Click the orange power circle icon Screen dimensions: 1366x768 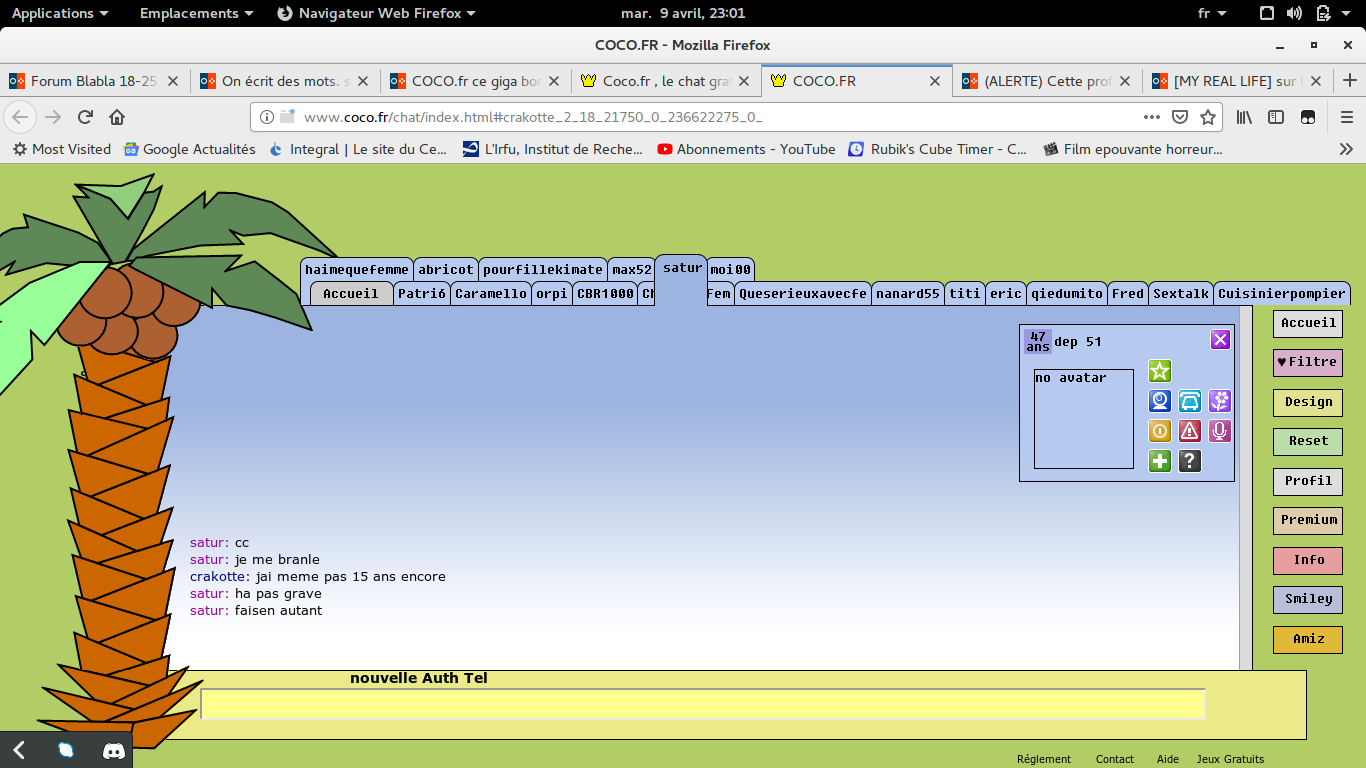tap(1159, 431)
